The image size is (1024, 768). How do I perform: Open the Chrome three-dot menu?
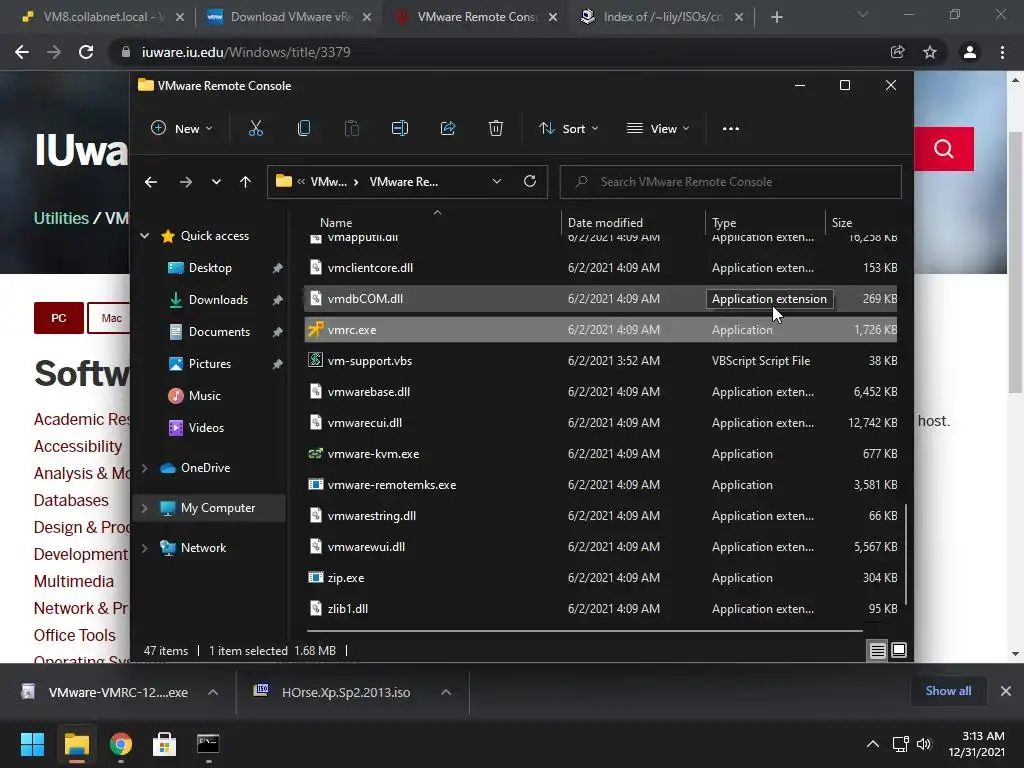pos(1002,52)
